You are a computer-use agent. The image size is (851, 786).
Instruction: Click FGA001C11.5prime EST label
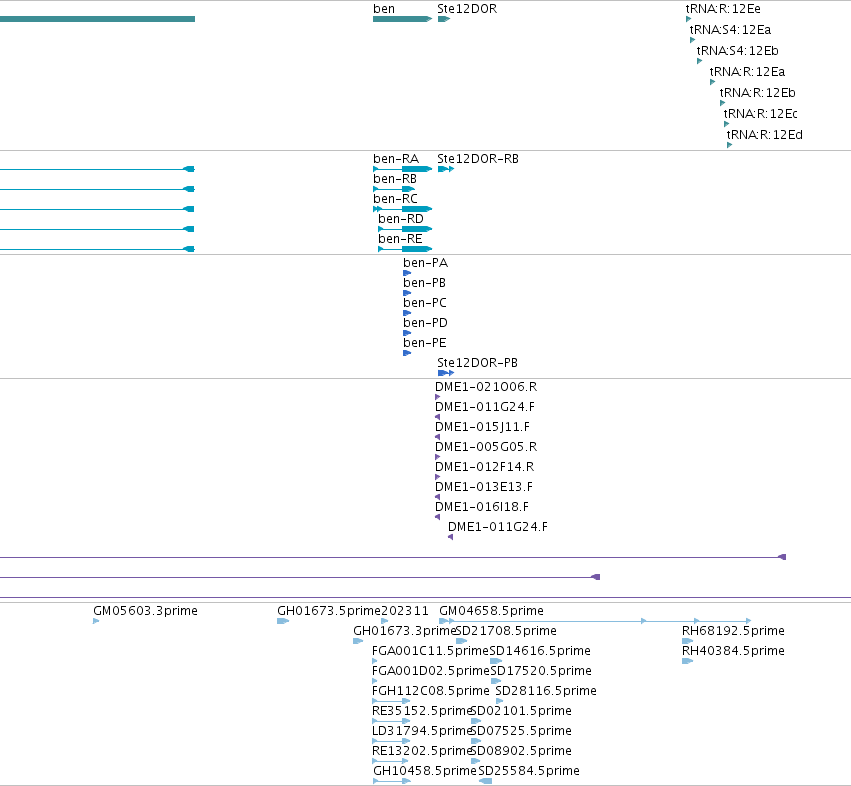430,651
